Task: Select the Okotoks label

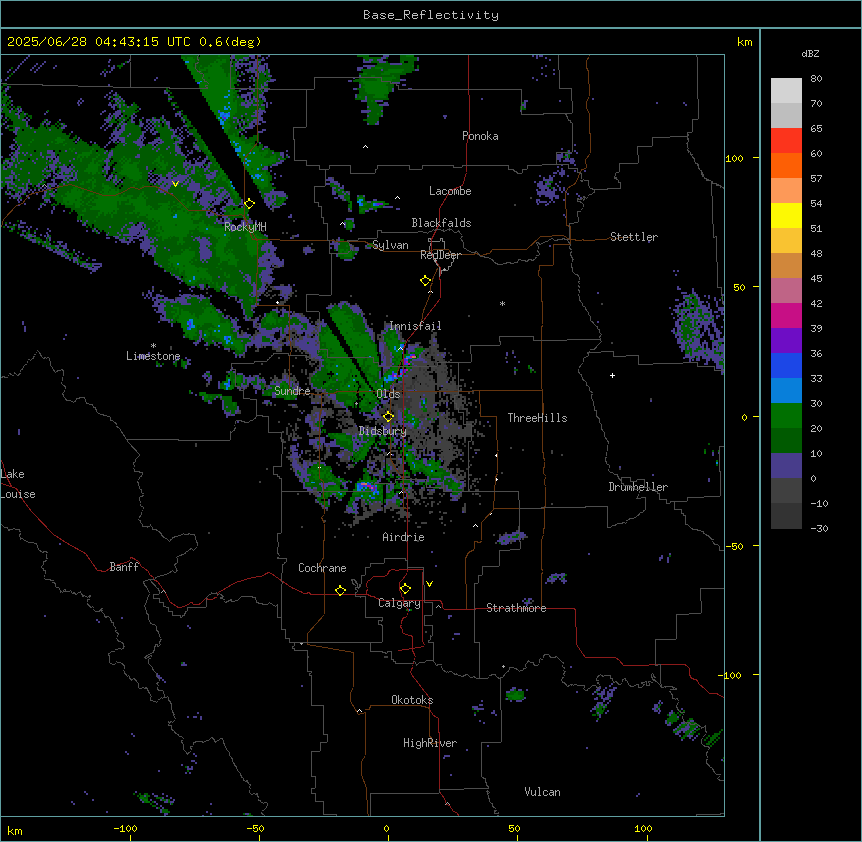Action: tap(412, 700)
